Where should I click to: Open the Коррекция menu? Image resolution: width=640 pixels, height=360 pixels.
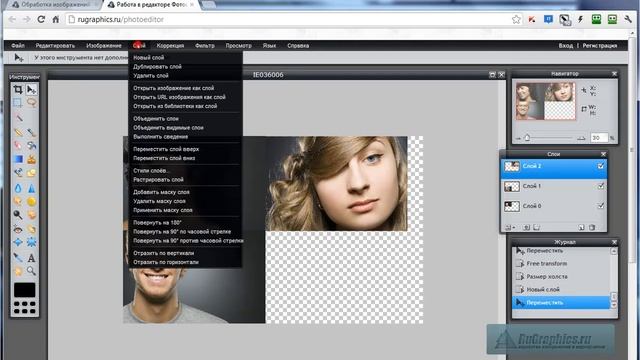(170, 46)
